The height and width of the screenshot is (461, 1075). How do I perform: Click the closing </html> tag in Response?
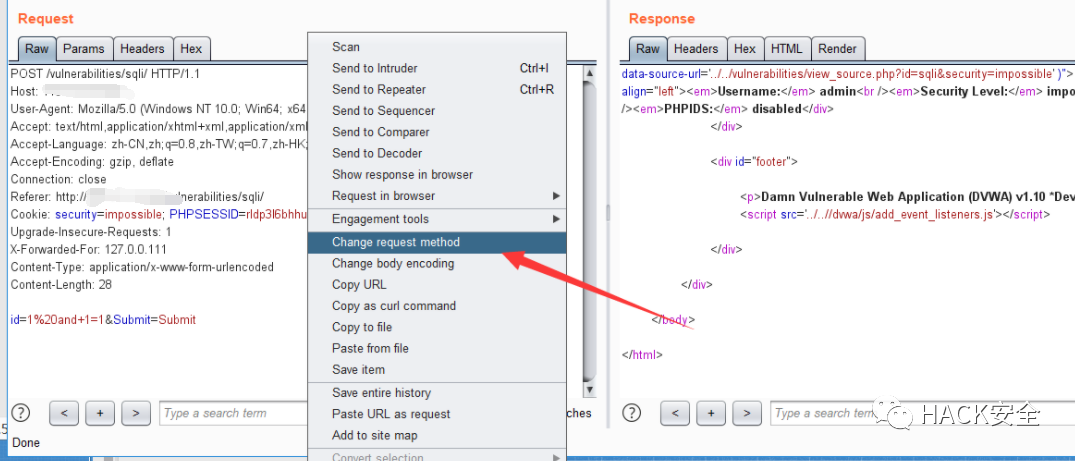[x=642, y=355]
